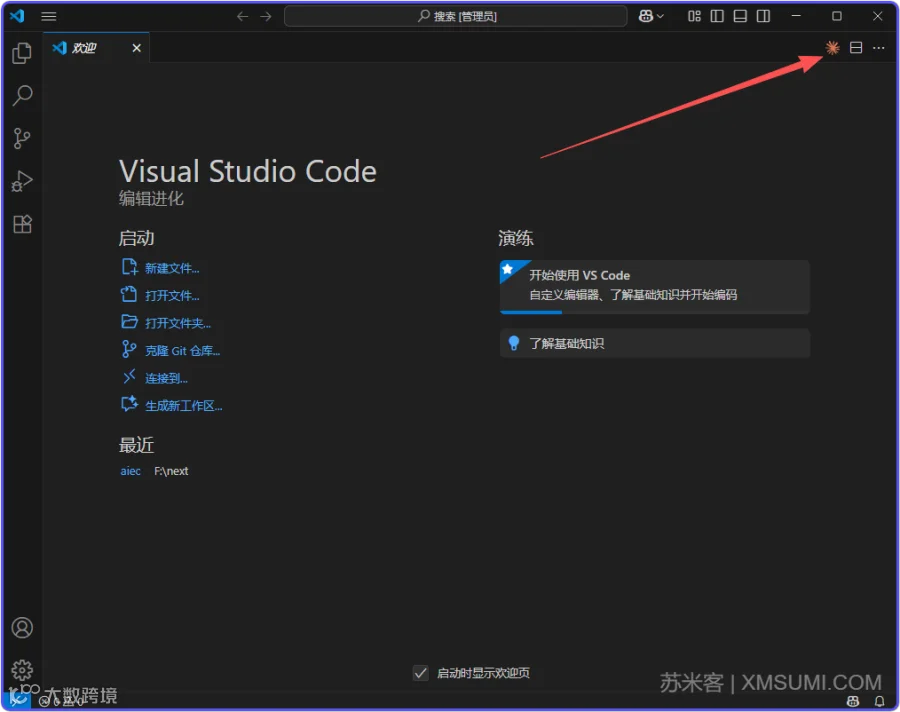Click the 克隆 Git branch icon
Viewport: 900px width, 712px height.
130,349
